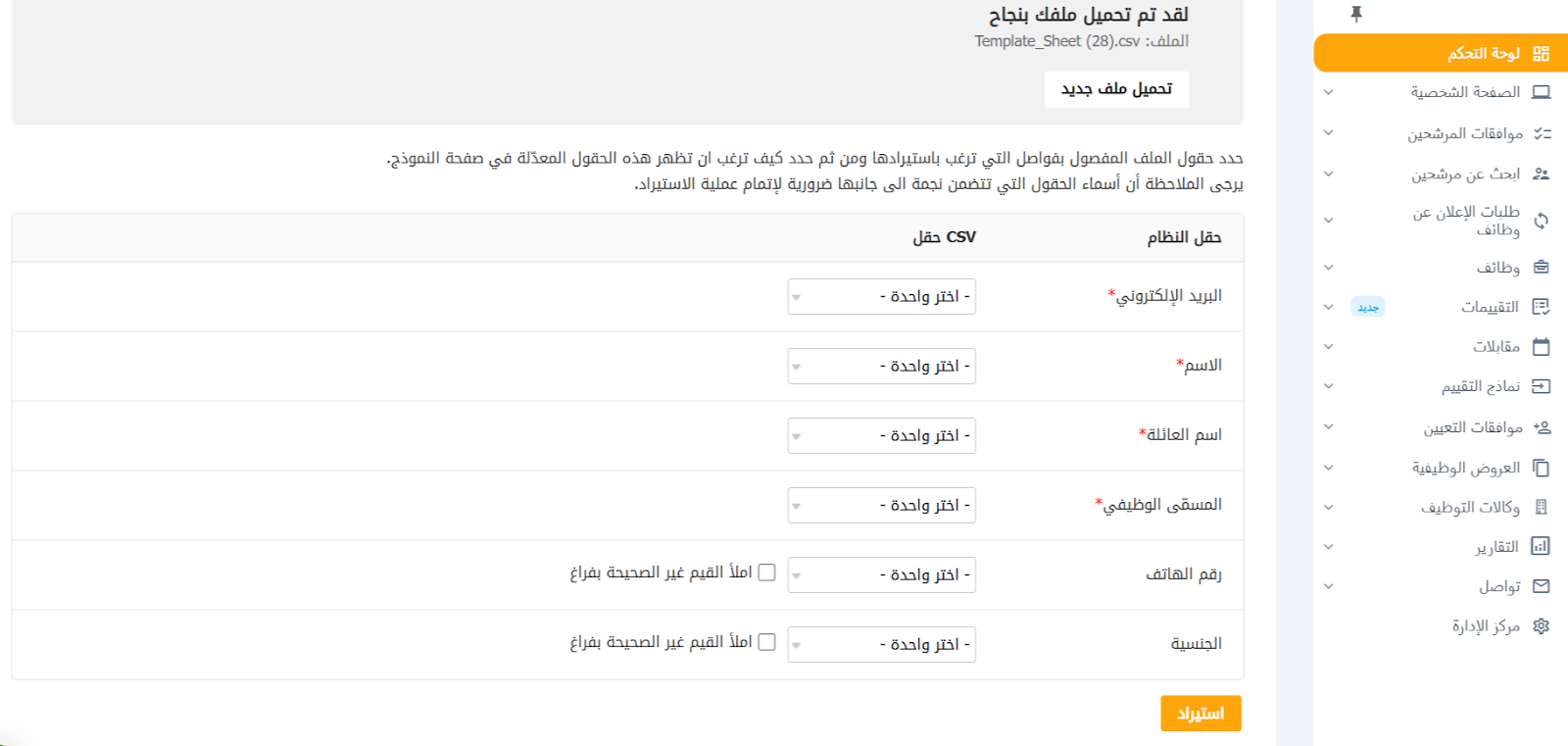Open the التقييمات sidebar menu item

pyautogui.click(x=1489, y=307)
